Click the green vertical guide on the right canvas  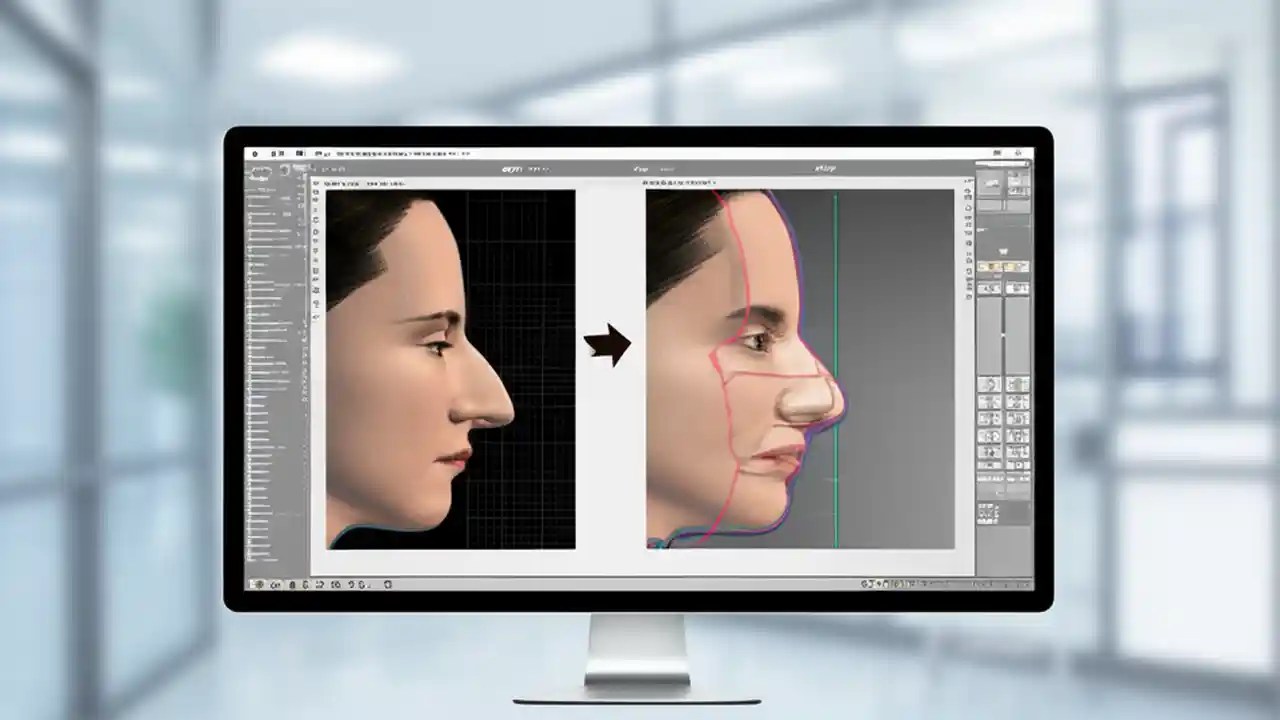pos(835,370)
